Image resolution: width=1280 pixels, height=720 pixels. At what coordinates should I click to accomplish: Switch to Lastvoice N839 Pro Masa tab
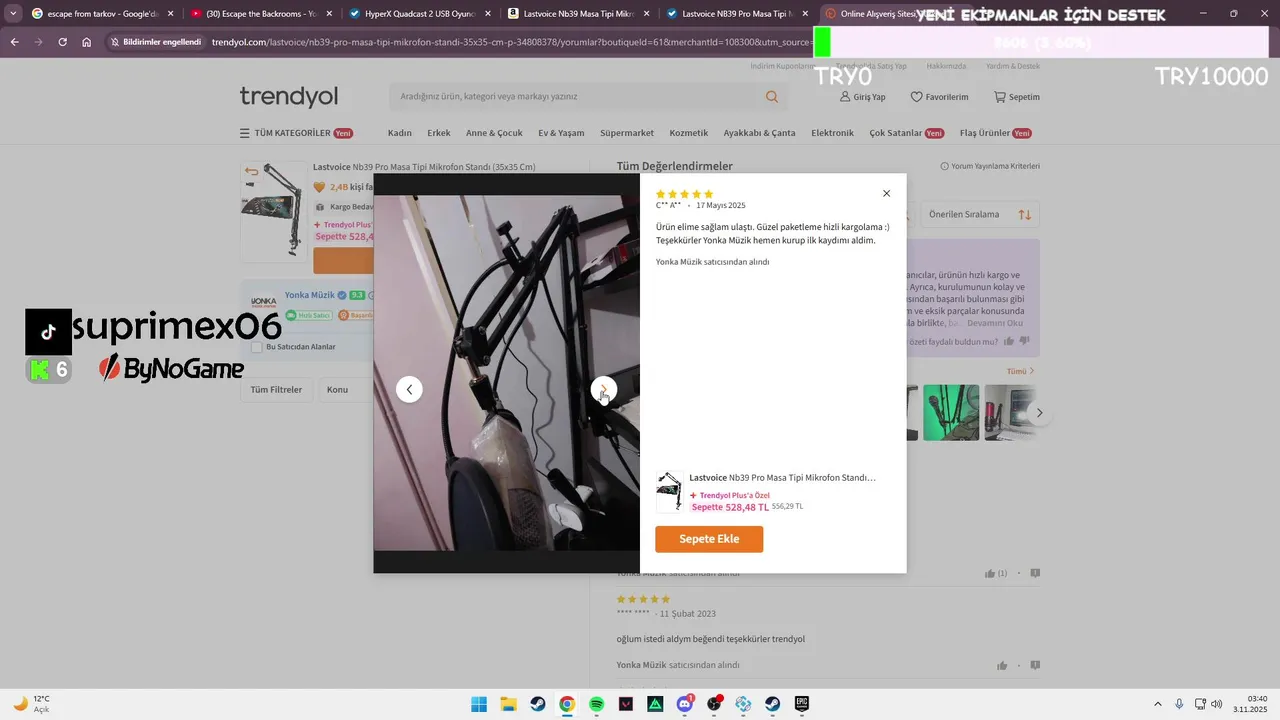coord(738,14)
